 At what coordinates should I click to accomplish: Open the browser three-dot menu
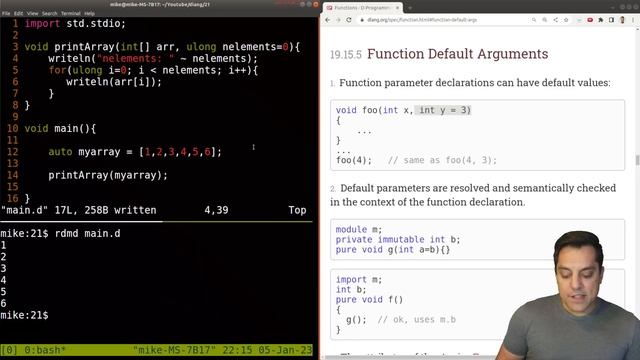[633, 20]
